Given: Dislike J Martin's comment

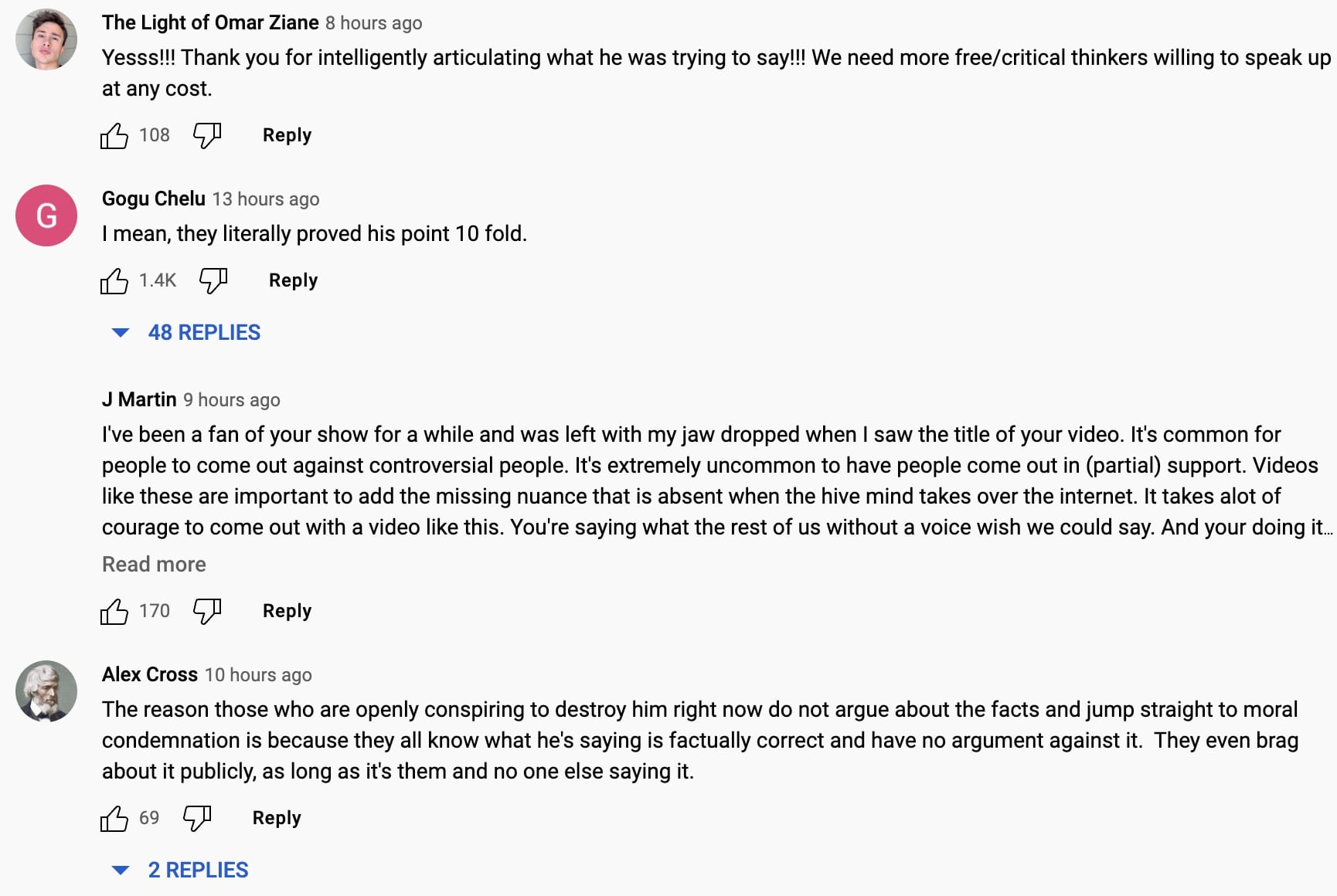Looking at the screenshot, I should (x=206, y=612).
